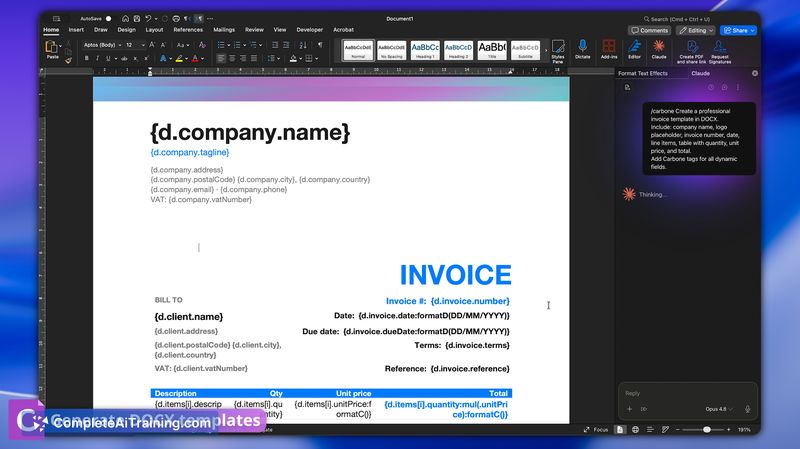The image size is (800, 449).
Task: Decrease paragraph indent
Action: click(275, 45)
